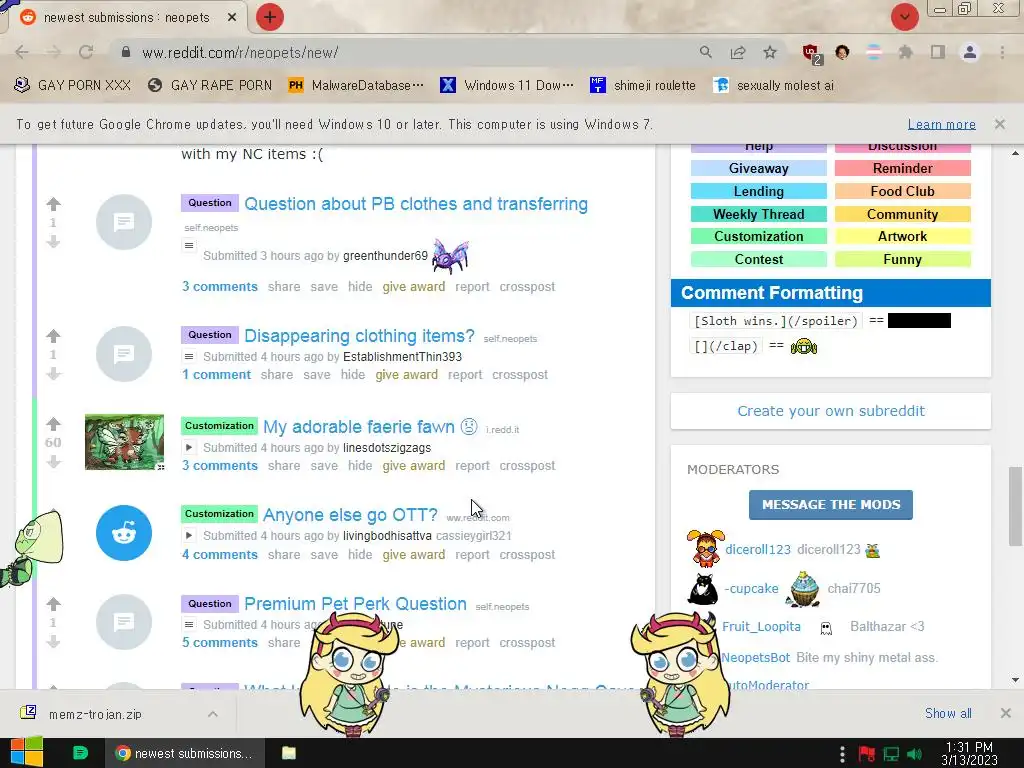This screenshot has height=768, width=1024.
Task: Close the 'newest submissions : neopets' tab
Action: pos(232,18)
